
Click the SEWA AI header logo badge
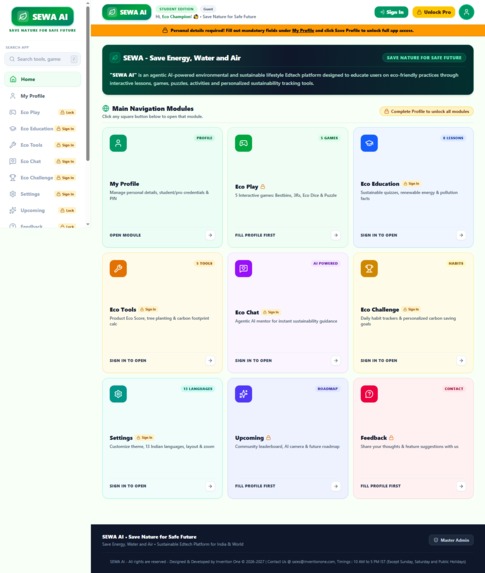click(126, 12)
